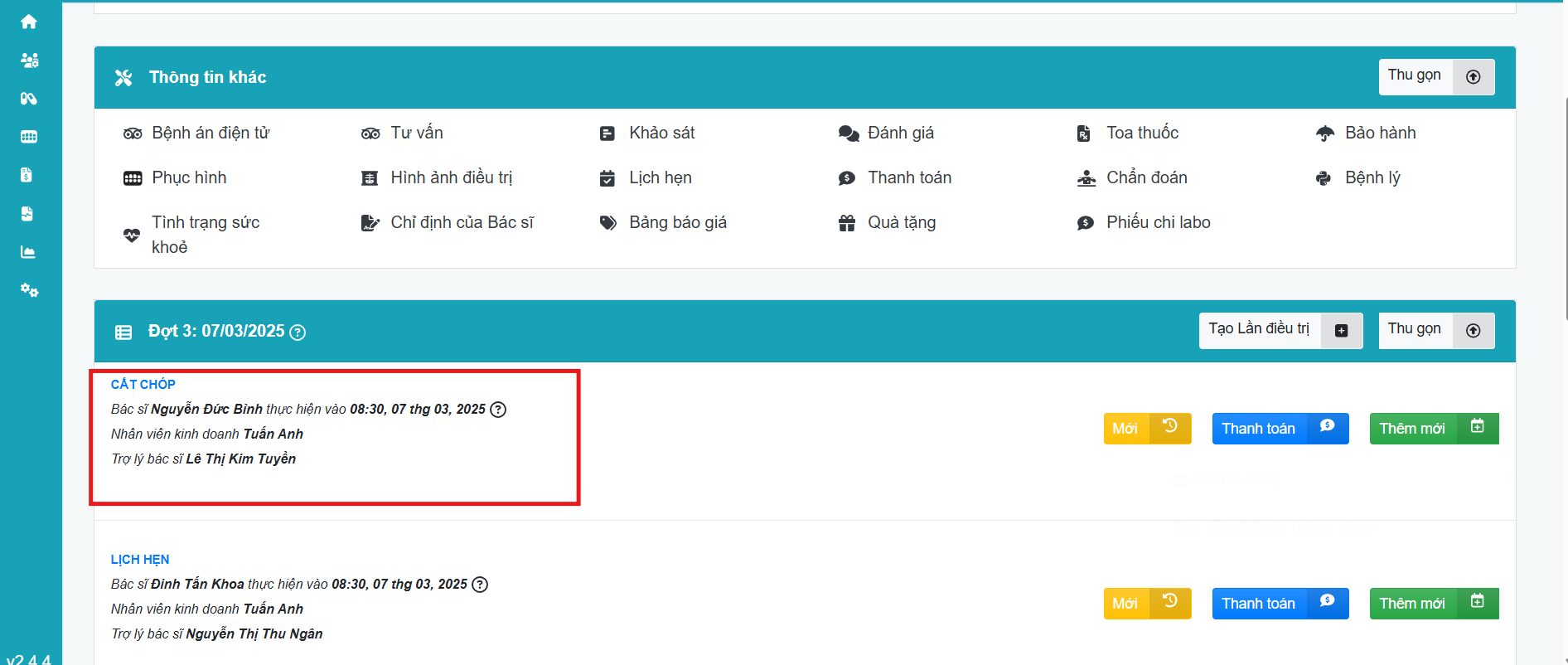Open the customers group icon in sidebar
The height and width of the screenshot is (665, 1568).
29,60
